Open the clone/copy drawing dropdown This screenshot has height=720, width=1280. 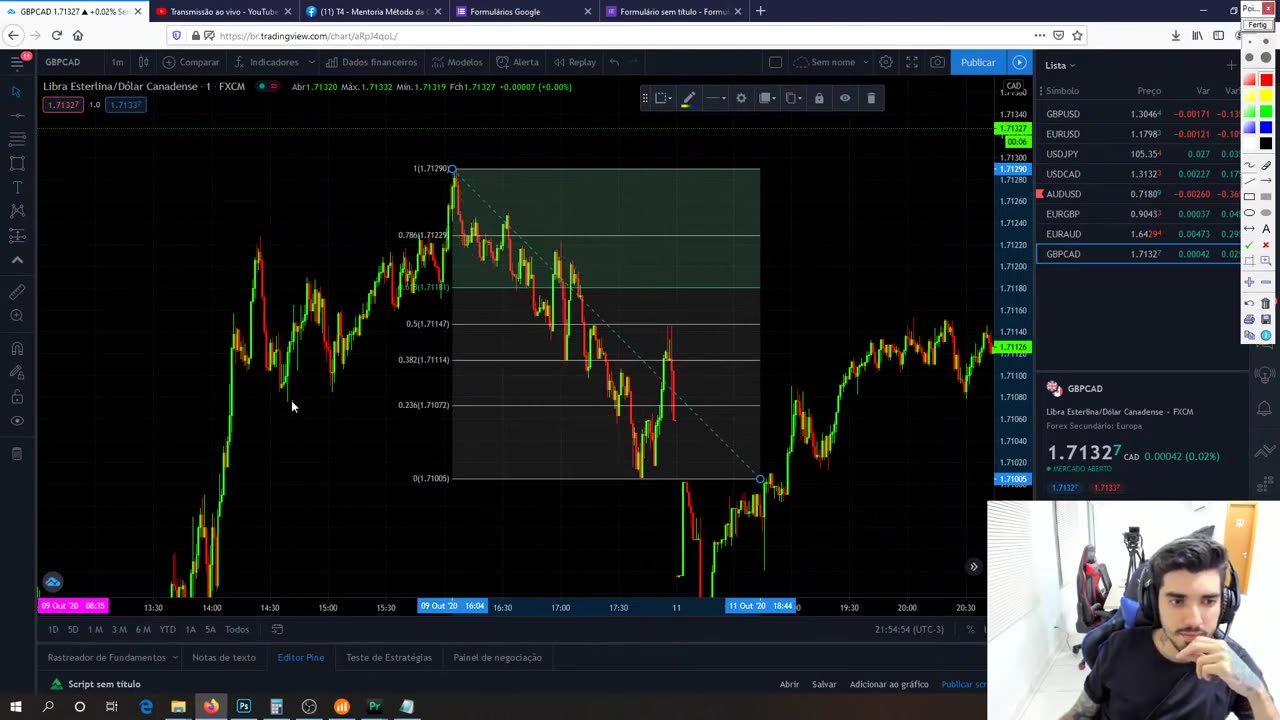[793, 98]
